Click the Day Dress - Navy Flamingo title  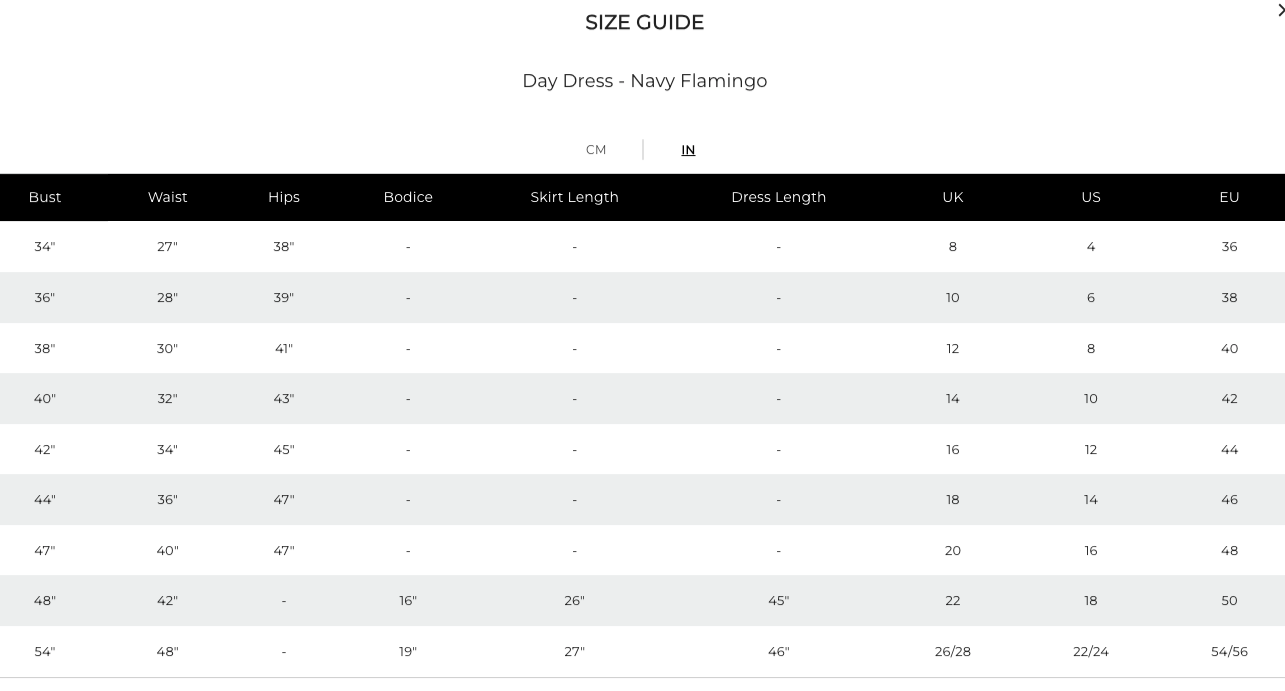(645, 81)
